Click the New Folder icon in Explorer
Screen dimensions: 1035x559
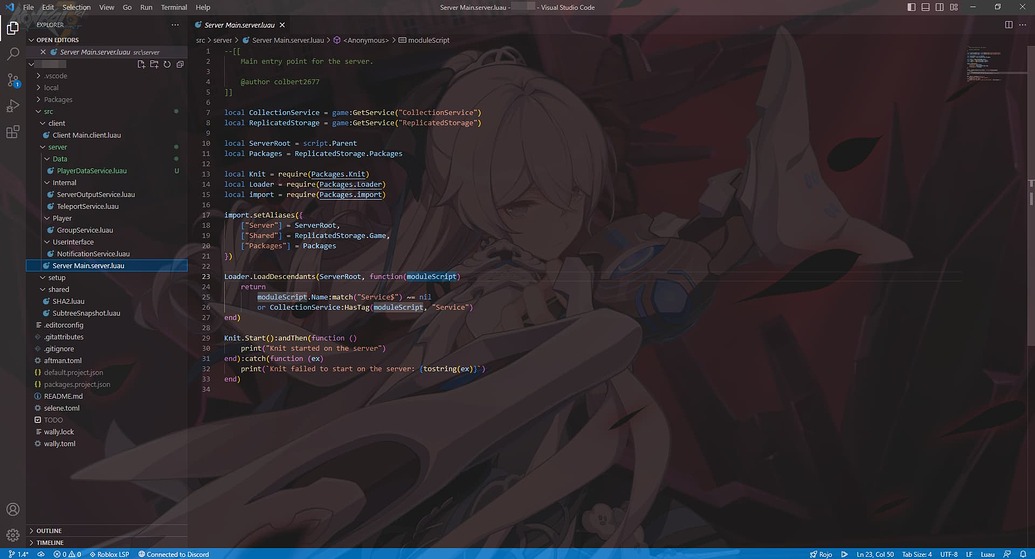[x=154, y=64]
